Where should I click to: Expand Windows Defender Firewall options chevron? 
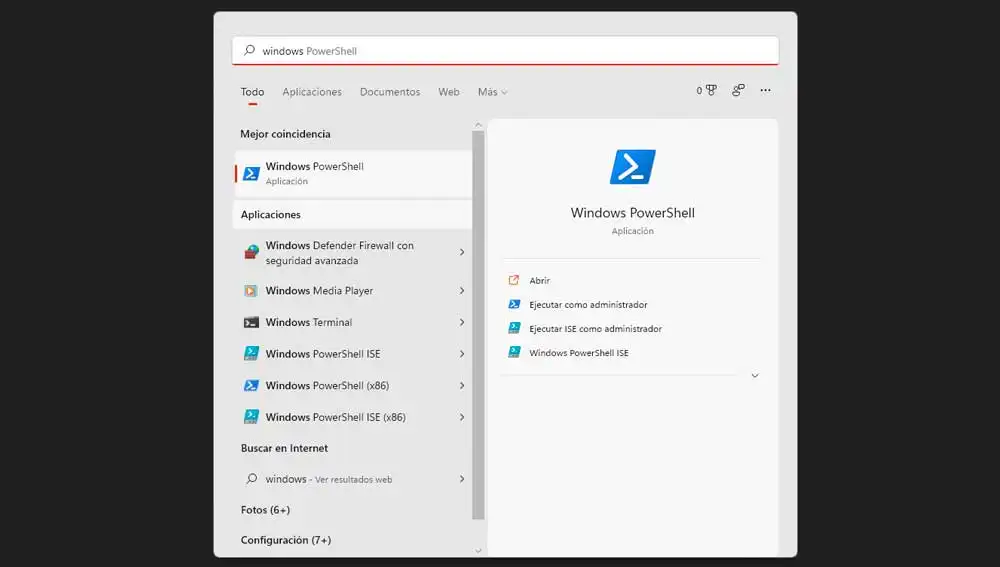[x=462, y=253]
